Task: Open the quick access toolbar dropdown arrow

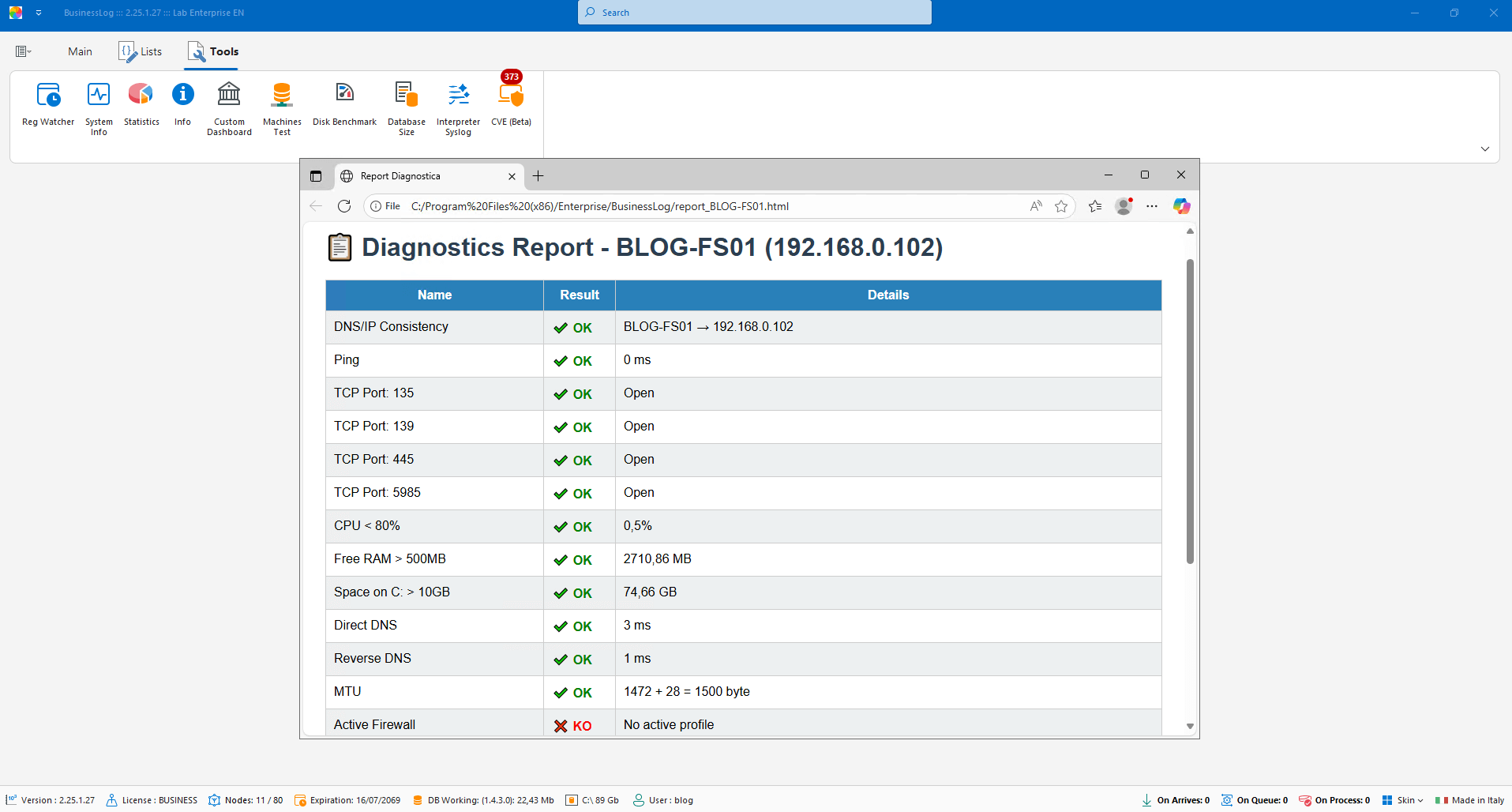Action: pyautogui.click(x=39, y=13)
